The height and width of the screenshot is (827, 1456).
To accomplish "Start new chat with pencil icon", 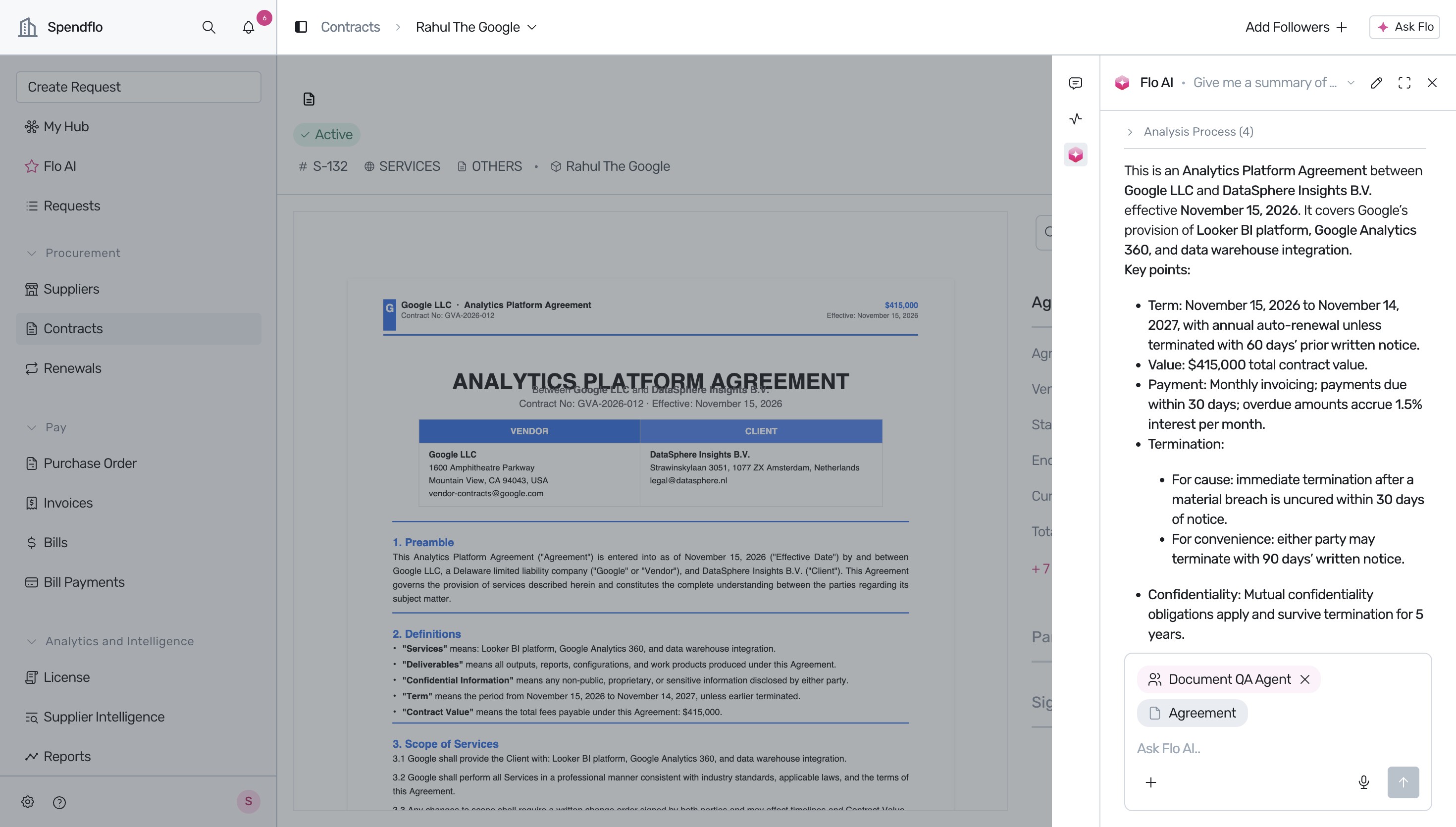I will coord(1376,83).
